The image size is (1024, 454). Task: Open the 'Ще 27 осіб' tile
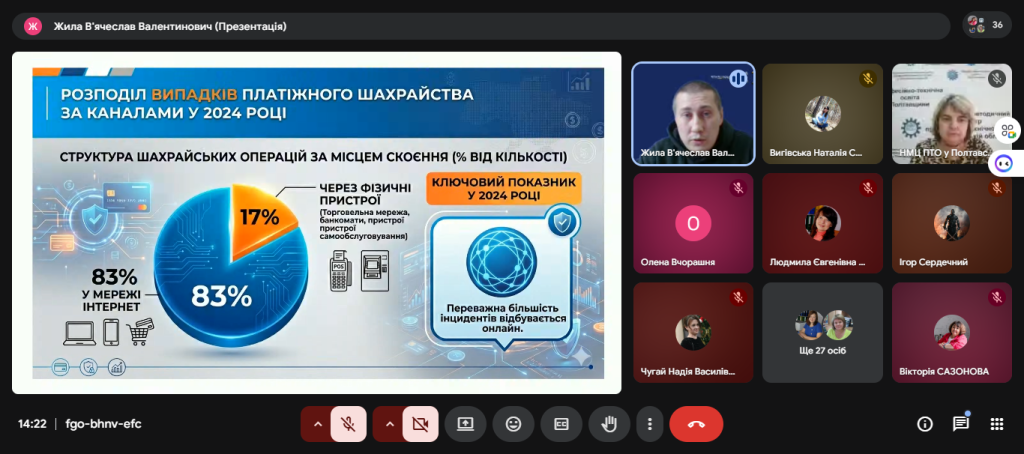823,332
